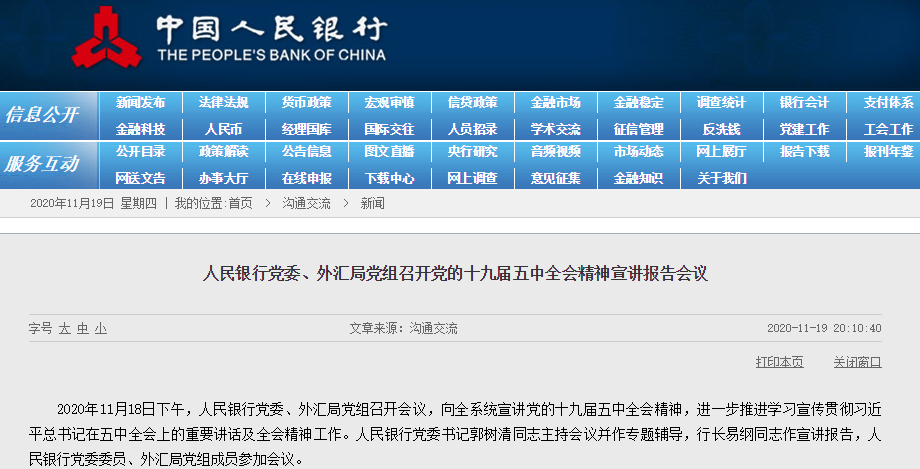Open 市场动态 menu item
Screen dimensions: 920x469
[638, 151]
